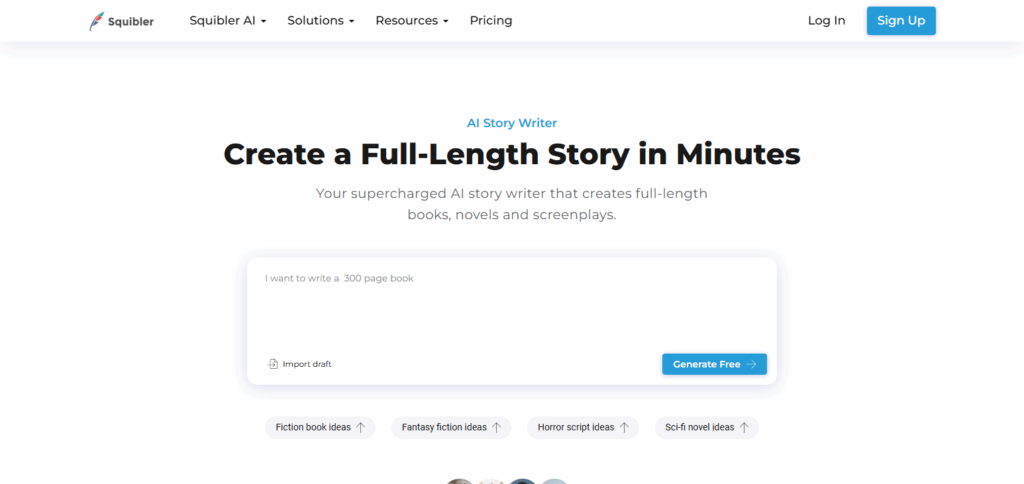Select the Fantasy fiction ideas suggestion

pyautogui.click(x=451, y=427)
